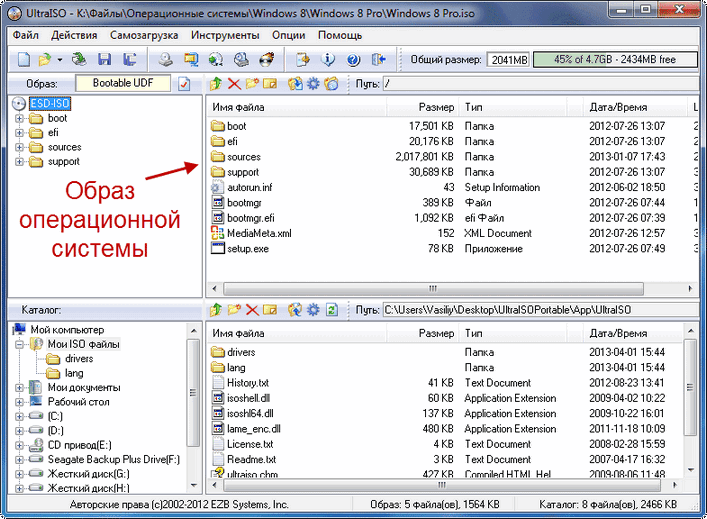Expand the sources folder in image tree

coord(19,147)
